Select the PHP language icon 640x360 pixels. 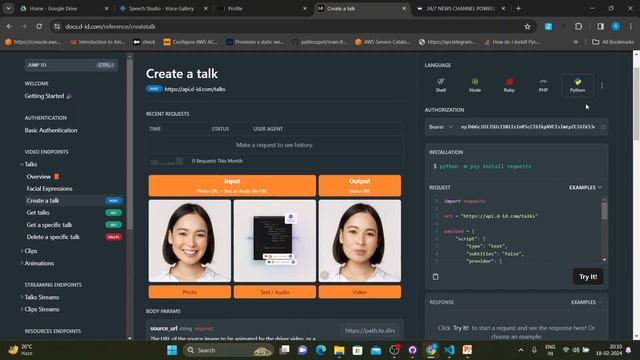click(543, 85)
